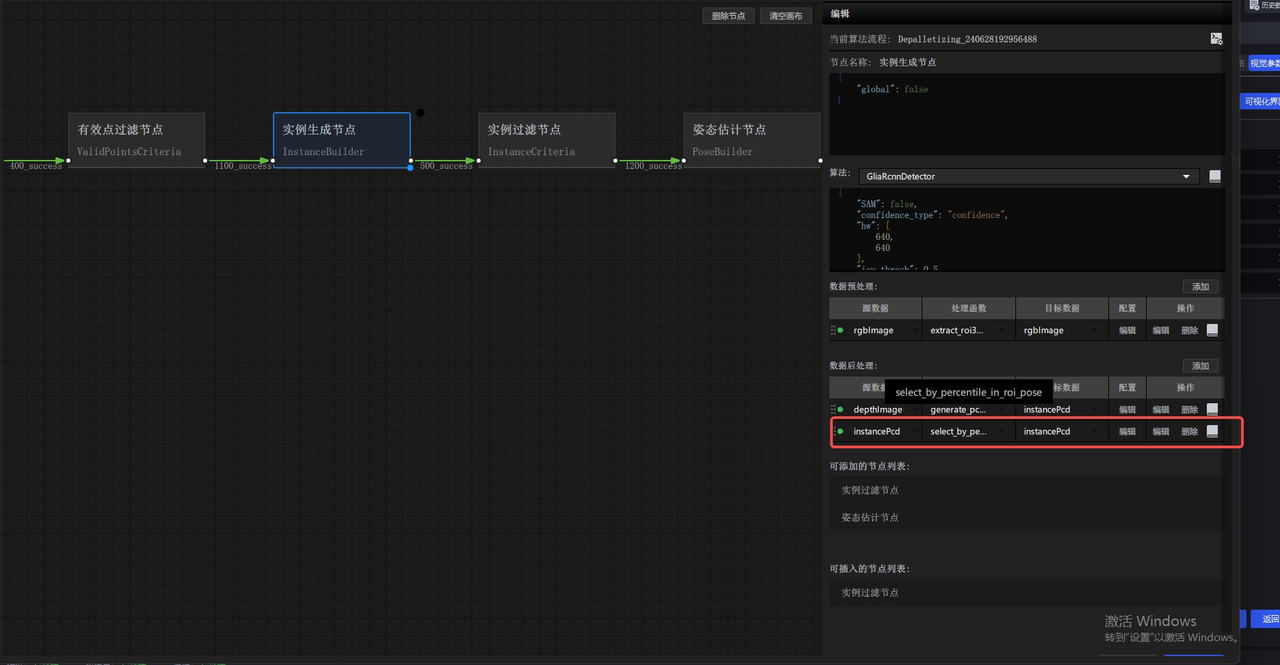The width and height of the screenshot is (1280, 665).
Task: Switch to the 视觉参数 tab
Action: pos(1264,63)
